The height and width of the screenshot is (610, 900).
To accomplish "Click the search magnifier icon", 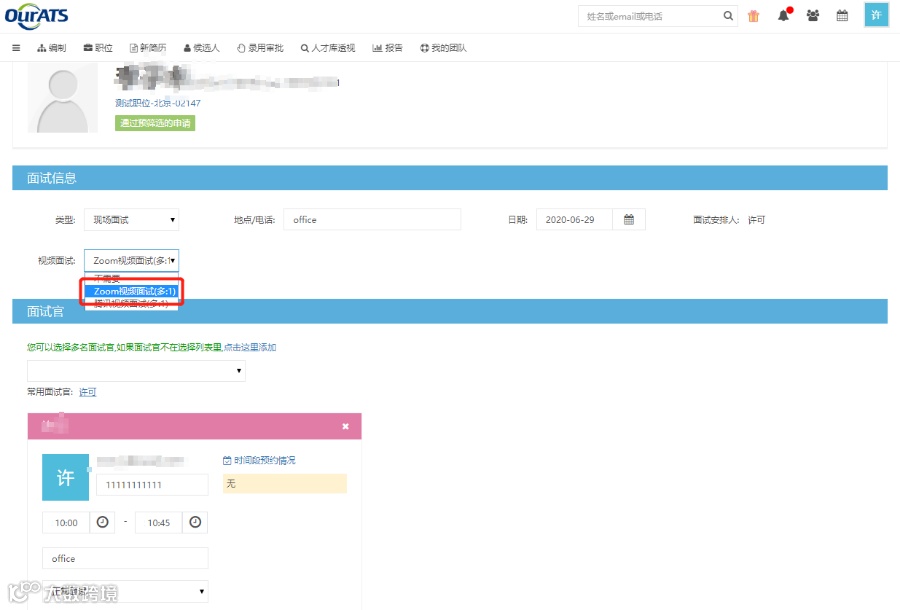I will coord(728,16).
